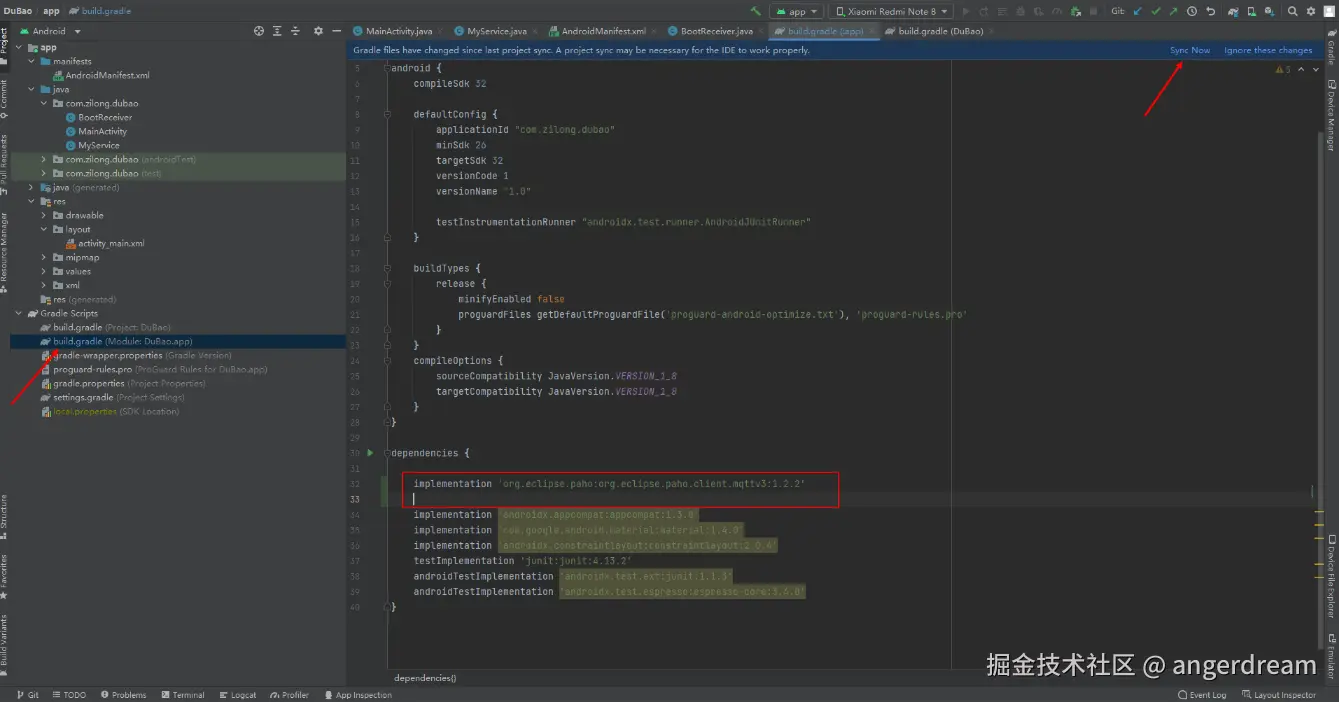Image resolution: width=1339 pixels, height=702 pixels.
Task: Click the Sync Now link
Action: 1190,50
